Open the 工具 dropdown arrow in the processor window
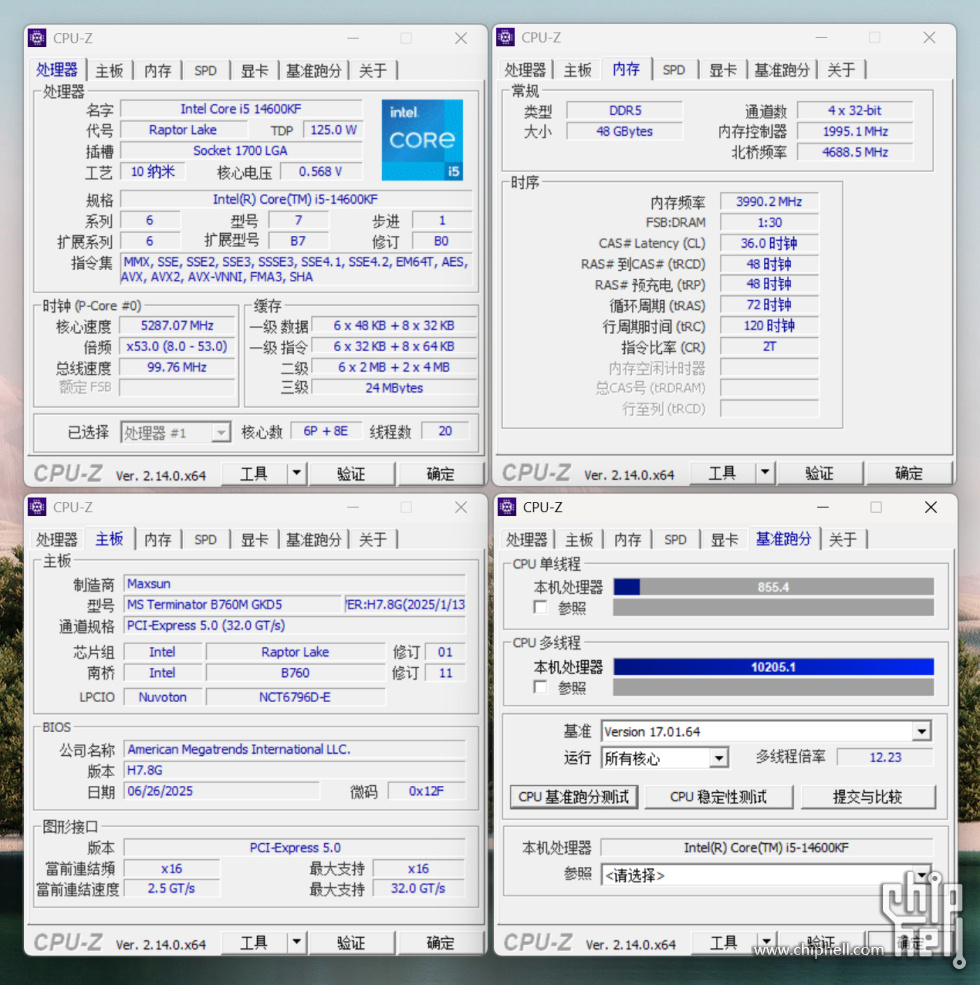Viewport: 980px width, 985px height. (297, 473)
